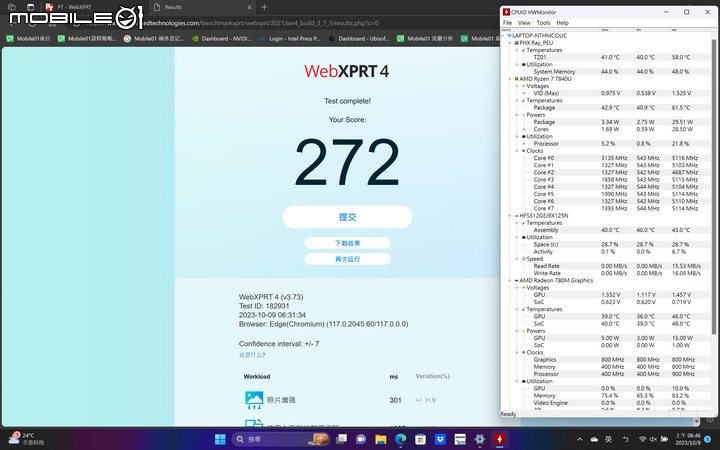Select the Write Rate speed row
Screen dimensions: 720x450
(x=606, y=273)
